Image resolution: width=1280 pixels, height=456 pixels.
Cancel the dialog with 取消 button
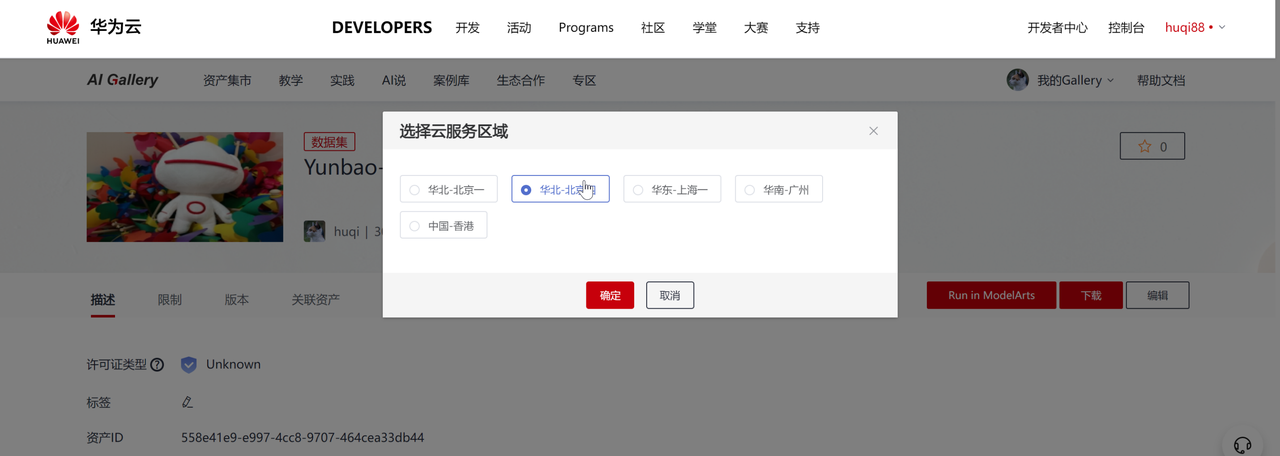click(x=670, y=295)
